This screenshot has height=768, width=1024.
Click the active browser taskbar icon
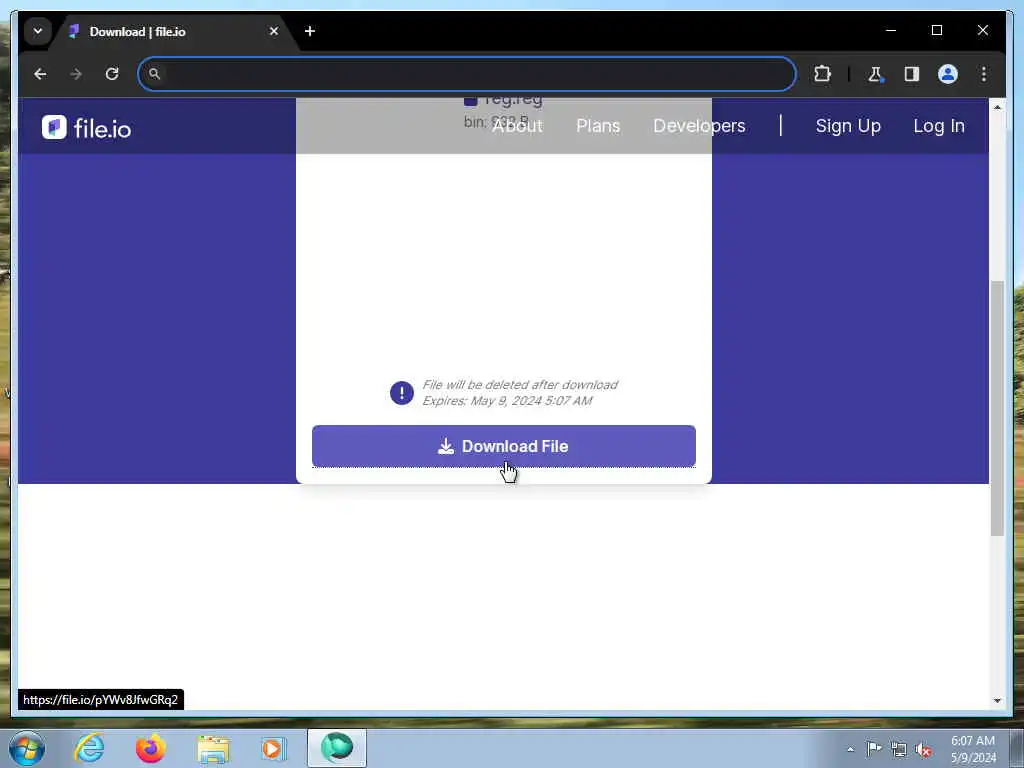337,748
